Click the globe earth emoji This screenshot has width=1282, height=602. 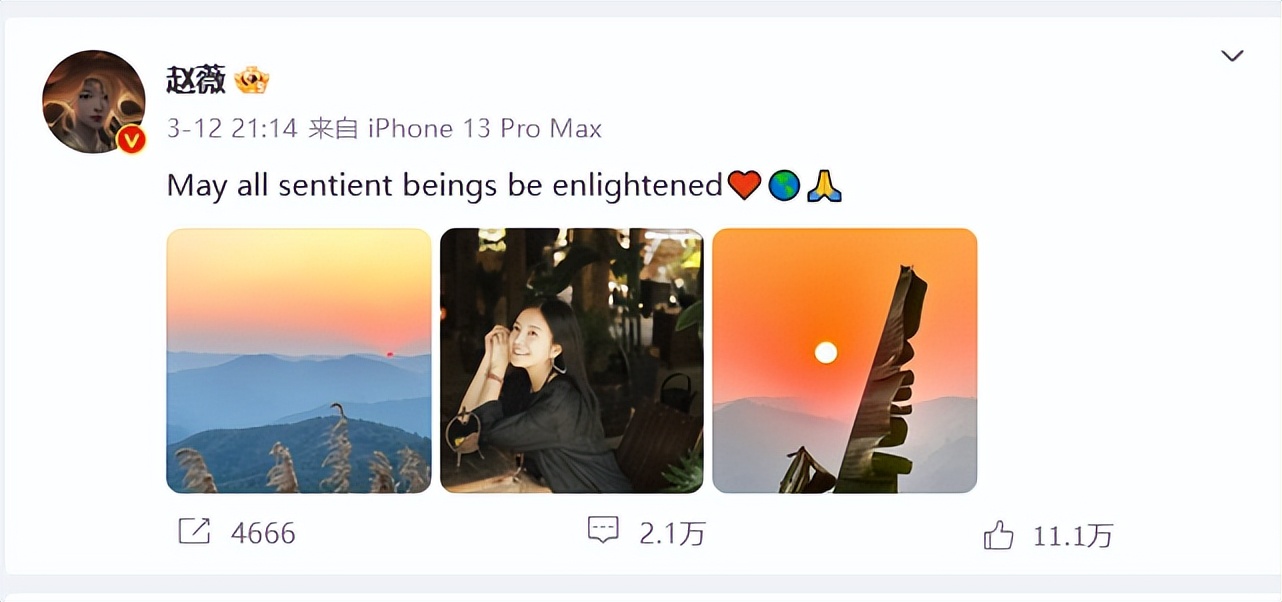coord(784,186)
